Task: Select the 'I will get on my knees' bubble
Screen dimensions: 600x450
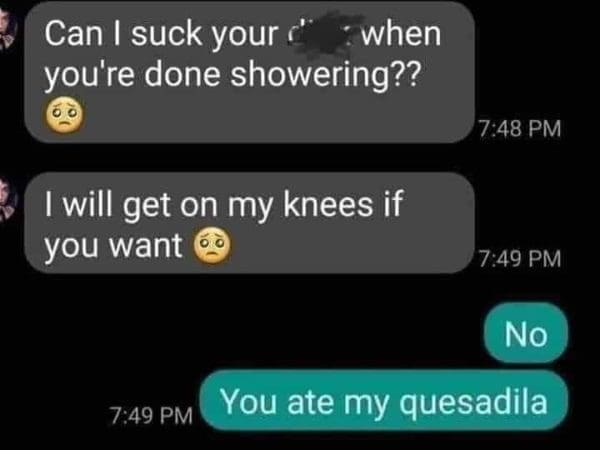Action: pyautogui.click(x=249, y=223)
